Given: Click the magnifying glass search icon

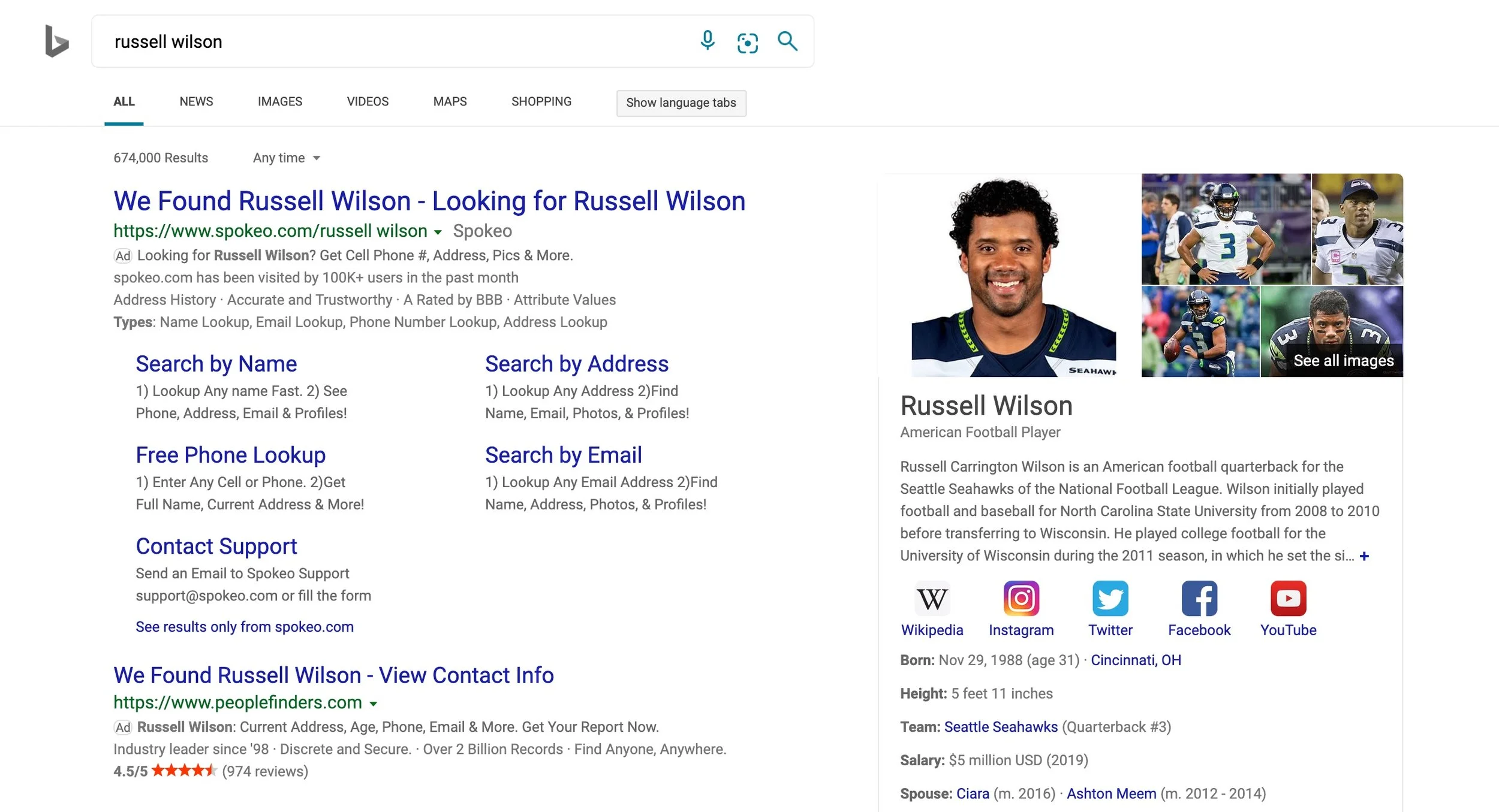Looking at the screenshot, I should pyautogui.click(x=787, y=41).
